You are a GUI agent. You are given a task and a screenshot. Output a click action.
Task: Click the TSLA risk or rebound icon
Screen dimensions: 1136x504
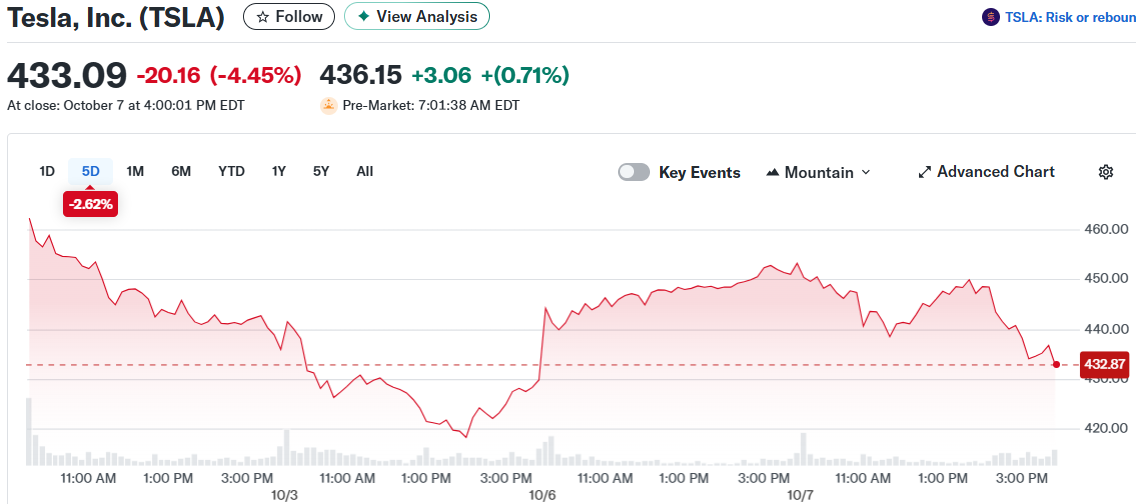click(991, 17)
